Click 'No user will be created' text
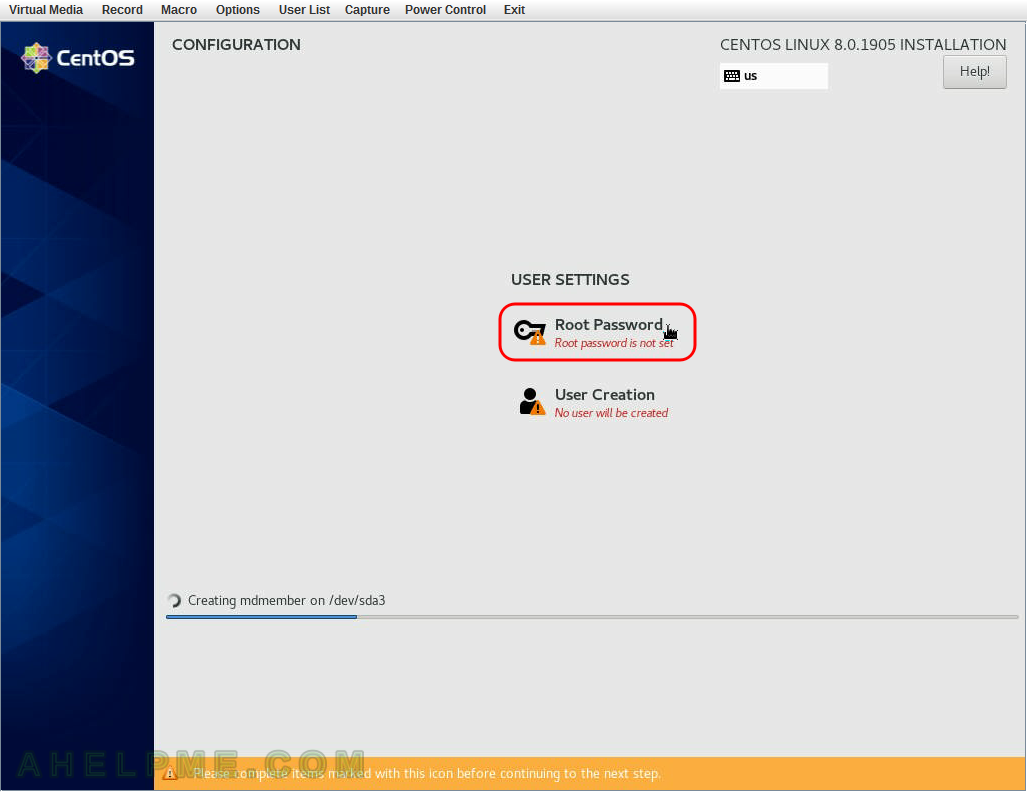 (x=611, y=413)
